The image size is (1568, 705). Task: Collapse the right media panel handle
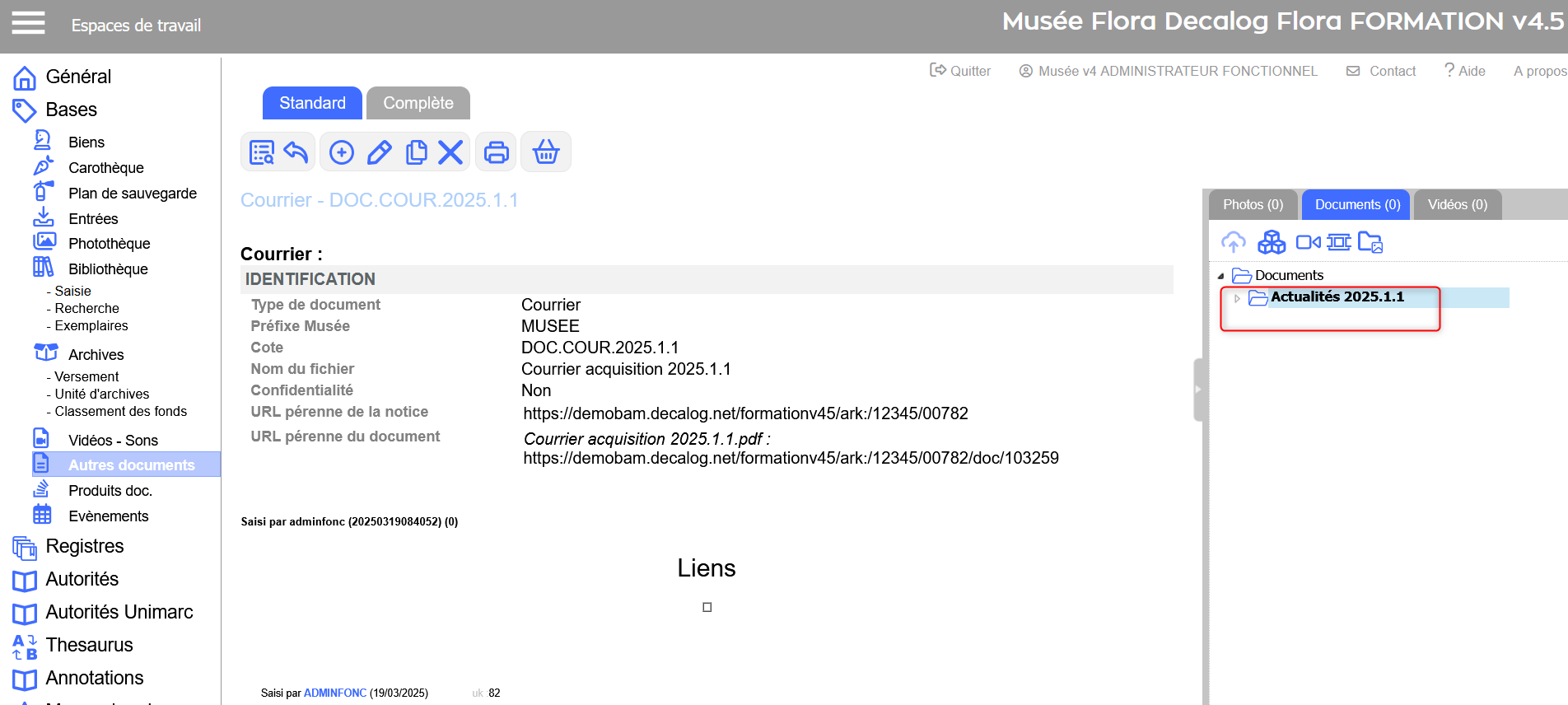[1198, 390]
